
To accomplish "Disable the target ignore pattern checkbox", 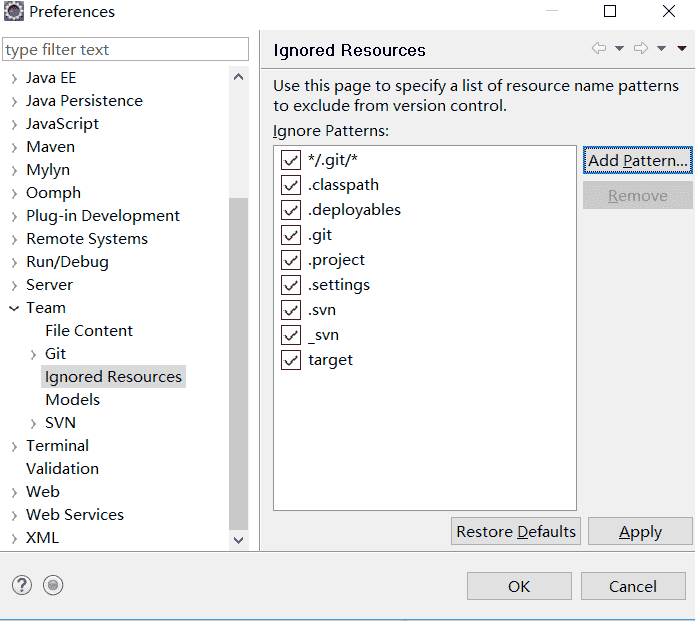I will pyautogui.click(x=291, y=360).
